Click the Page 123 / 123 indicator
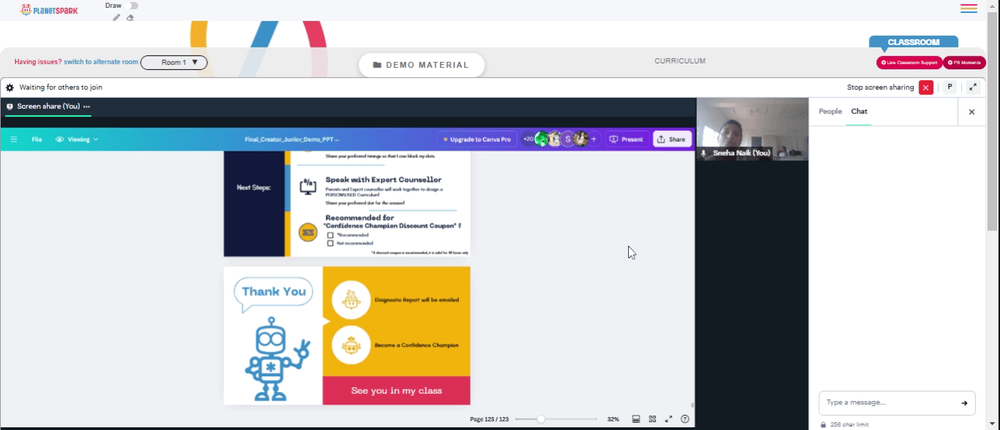Viewport: 1000px width, 430px height. tap(489, 419)
